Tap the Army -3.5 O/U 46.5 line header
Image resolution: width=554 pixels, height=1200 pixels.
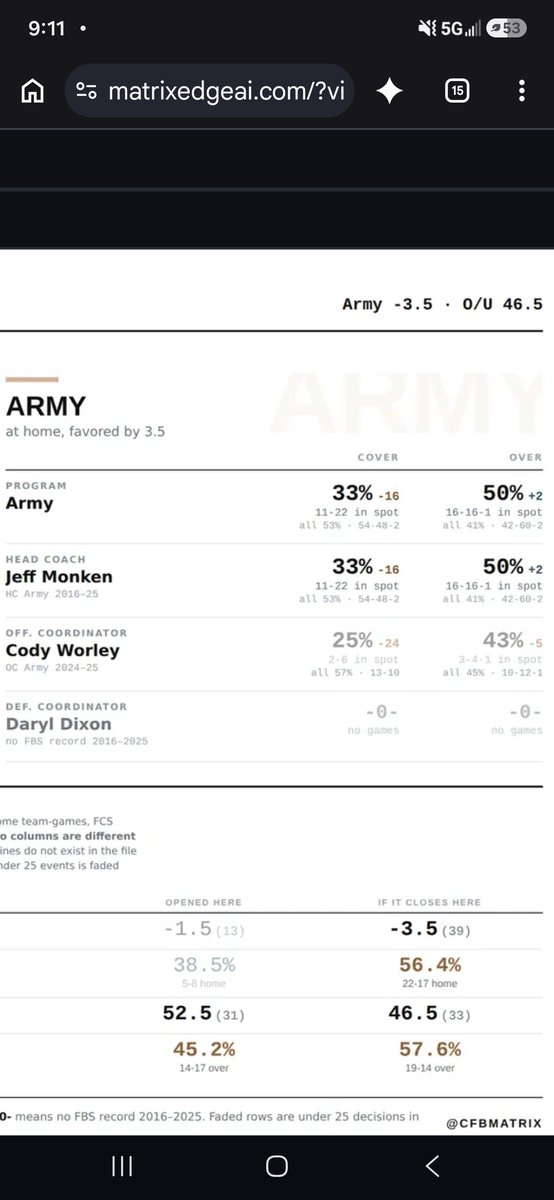442,304
